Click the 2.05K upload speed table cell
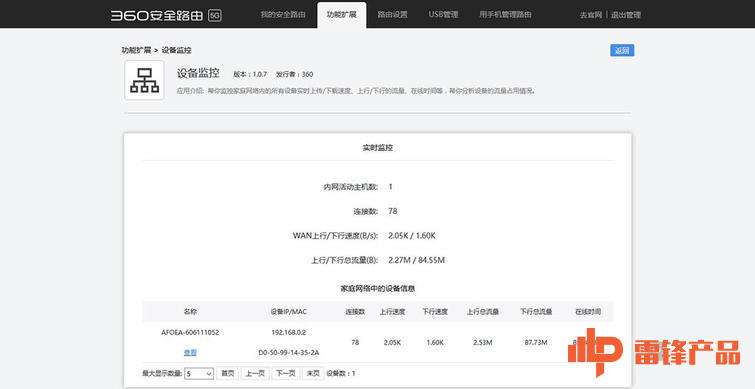This screenshot has width=755, height=389. click(x=392, y=342)
